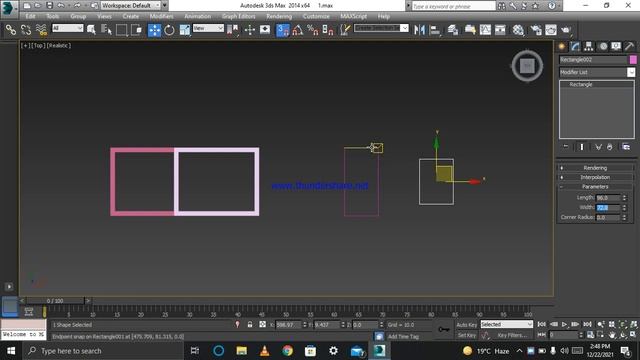
Task: Click the 3ds Max application logo button
Action: coord(9,9)
